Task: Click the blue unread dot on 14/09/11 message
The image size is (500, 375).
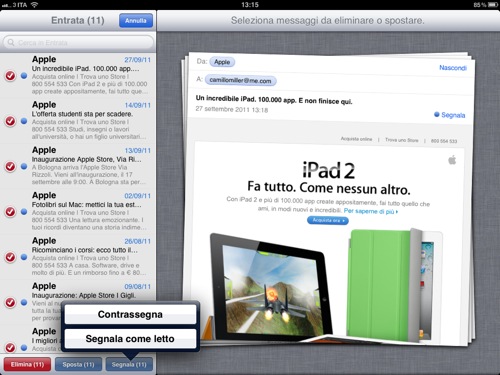Action: 24,121
